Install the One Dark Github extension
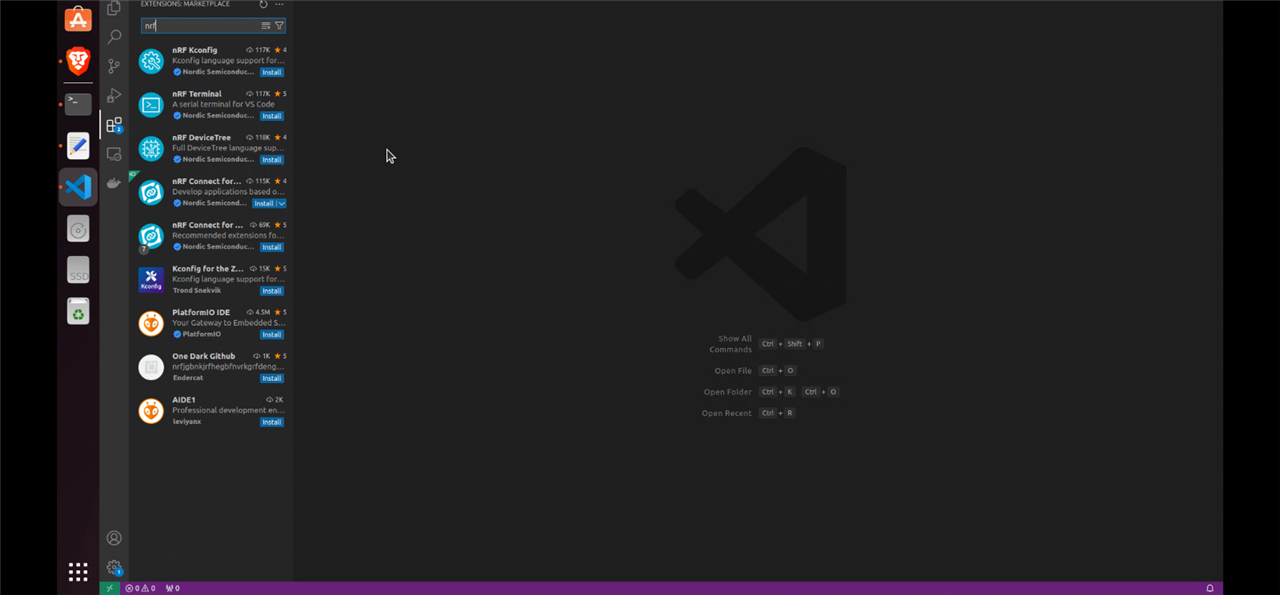1280x595 pixels. point(272,379)
